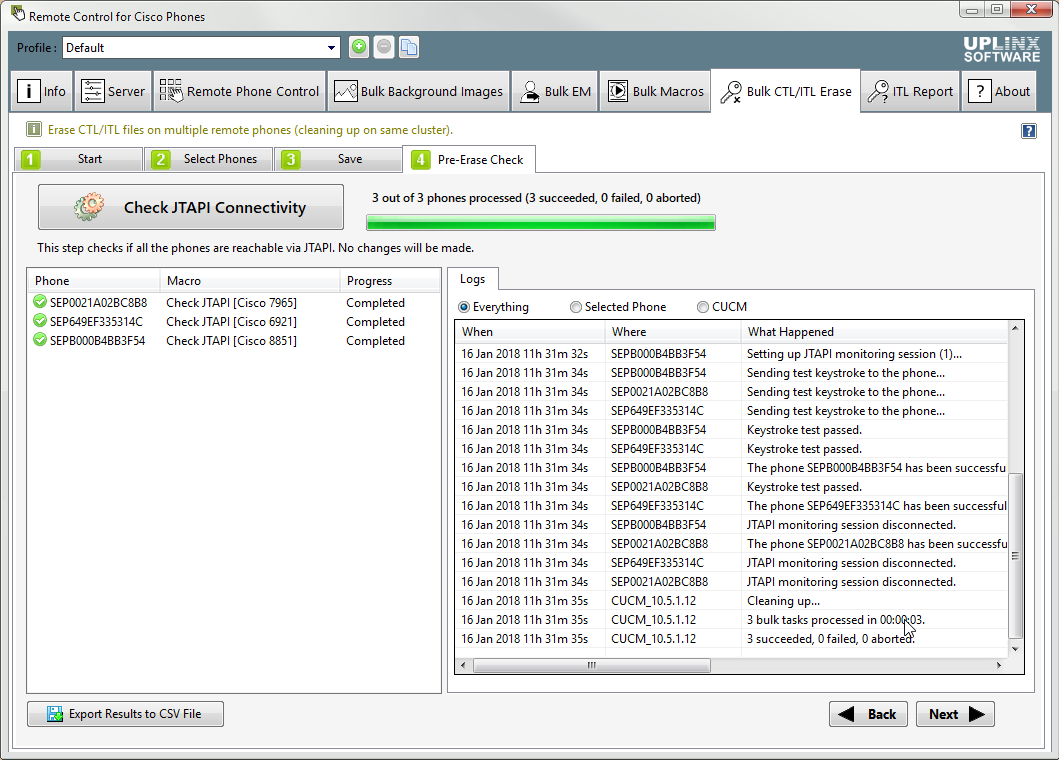
Task: Sort phone list by Progress column
Action: pyautogui.click(x=390, y=281)
